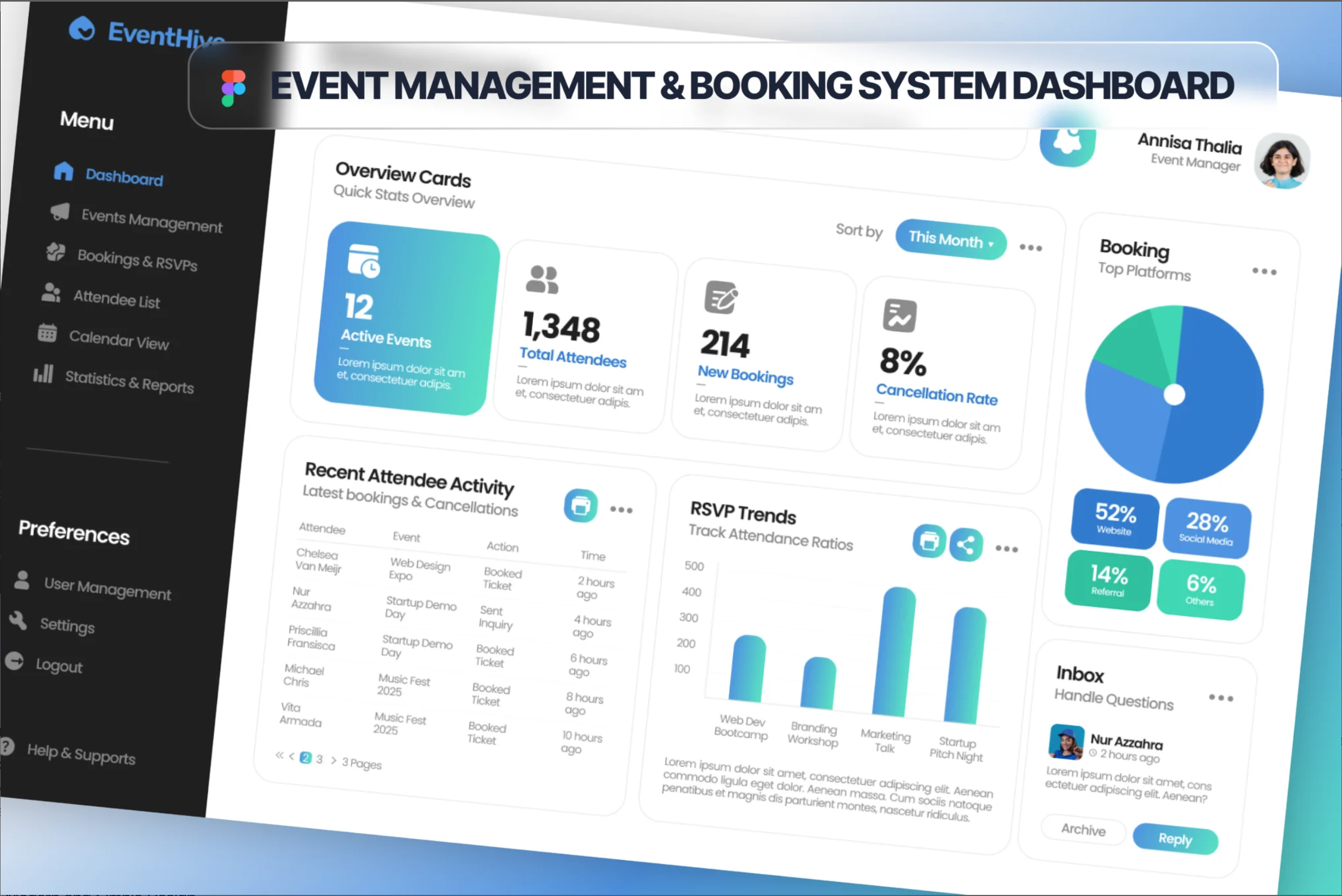Click the print icon in Recent Attendee Activity
Image resolution: width=1342 pixels, height=896 pixels.
(581, 505)
